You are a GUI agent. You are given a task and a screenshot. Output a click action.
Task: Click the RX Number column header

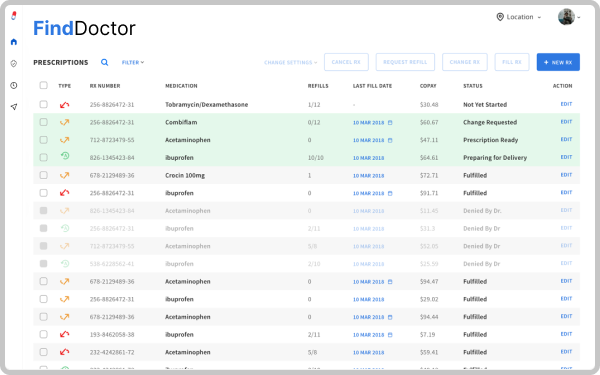tap(105, 86)
